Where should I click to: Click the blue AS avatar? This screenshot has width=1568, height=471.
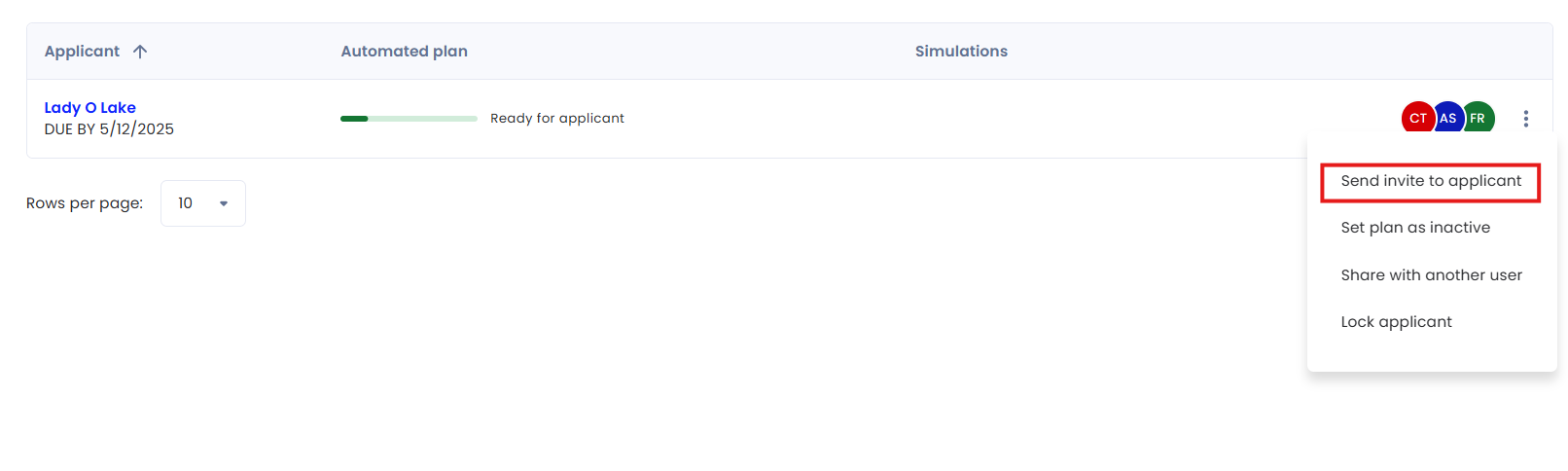pyautogui.click(x=1449, y=118)
